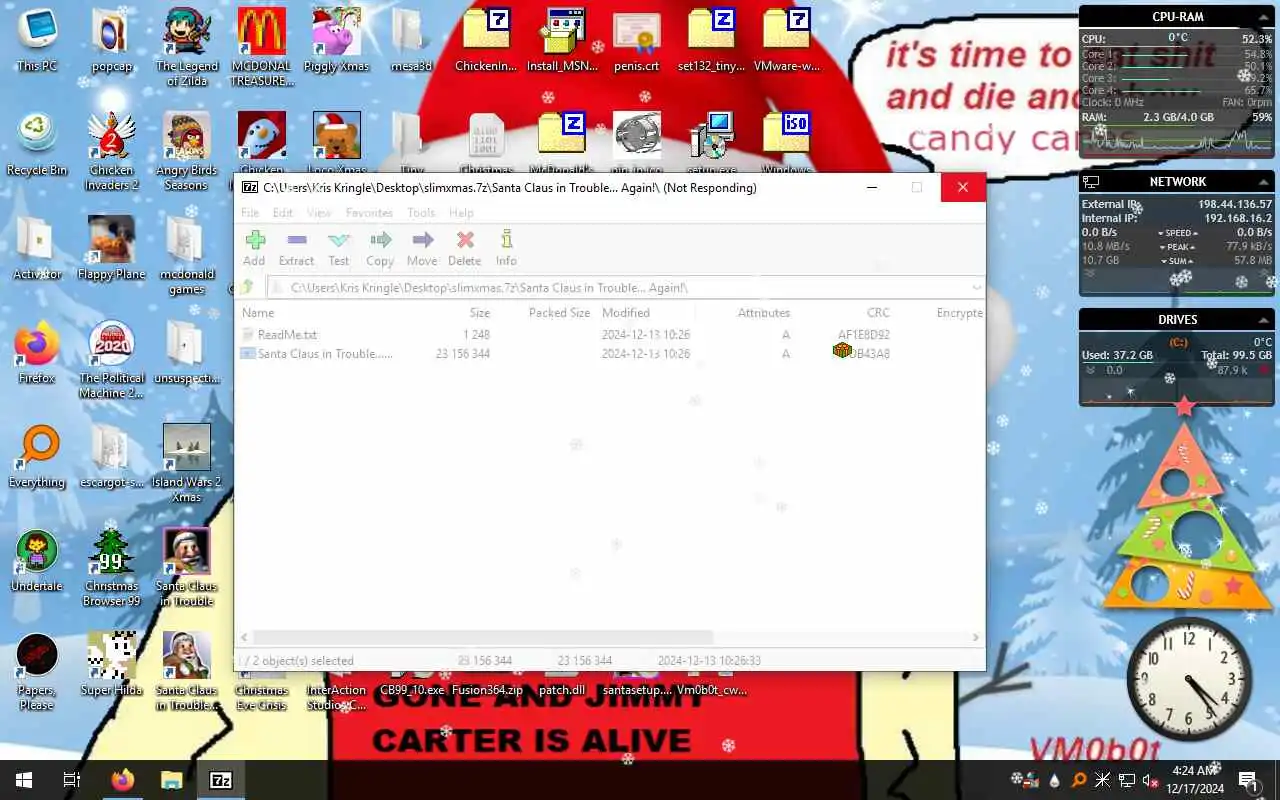The width and height of the screenshot is (1280, 800).
Task: Select Everything search shortcut
Action: [x=37, y=457]
